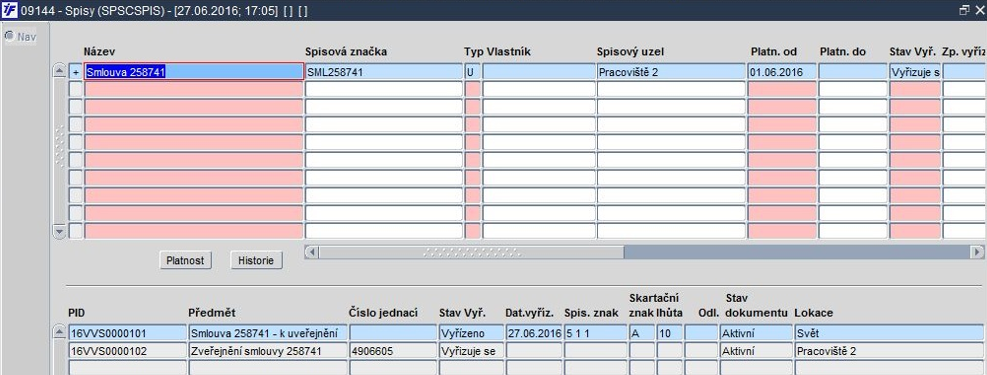Click the Stav Vyř. cell Vyřizuje s
987x375 pixels.
(915, 72)
